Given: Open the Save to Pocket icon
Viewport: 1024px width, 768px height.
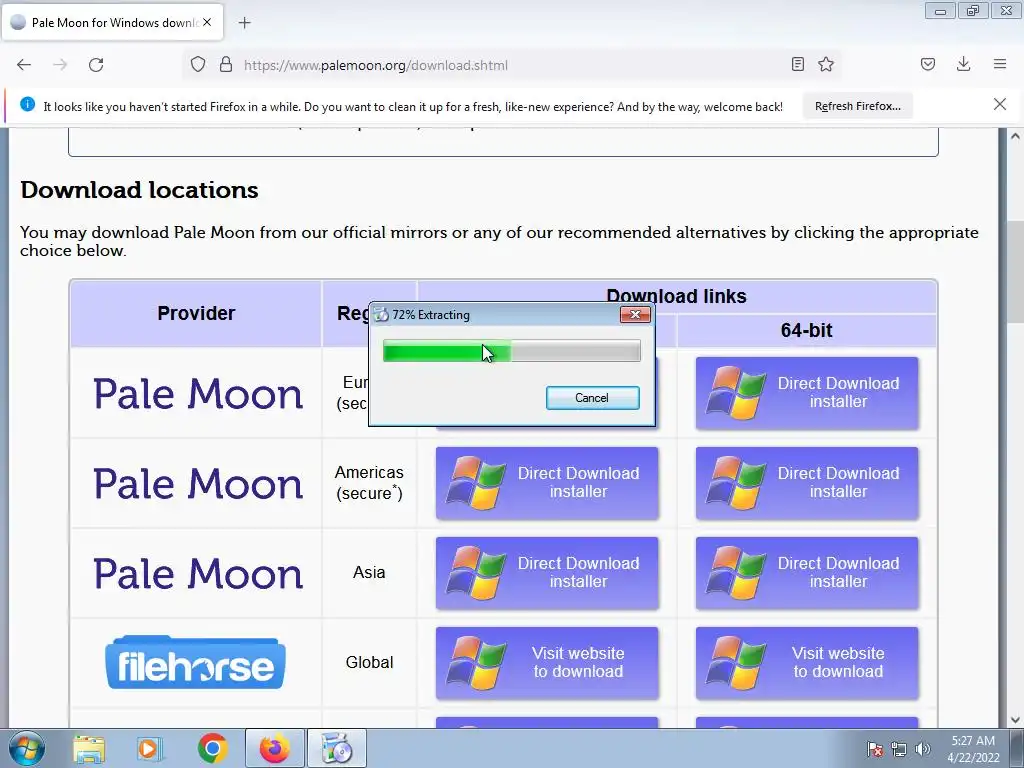Looking at the screenshot, I should tap(927, 64).
